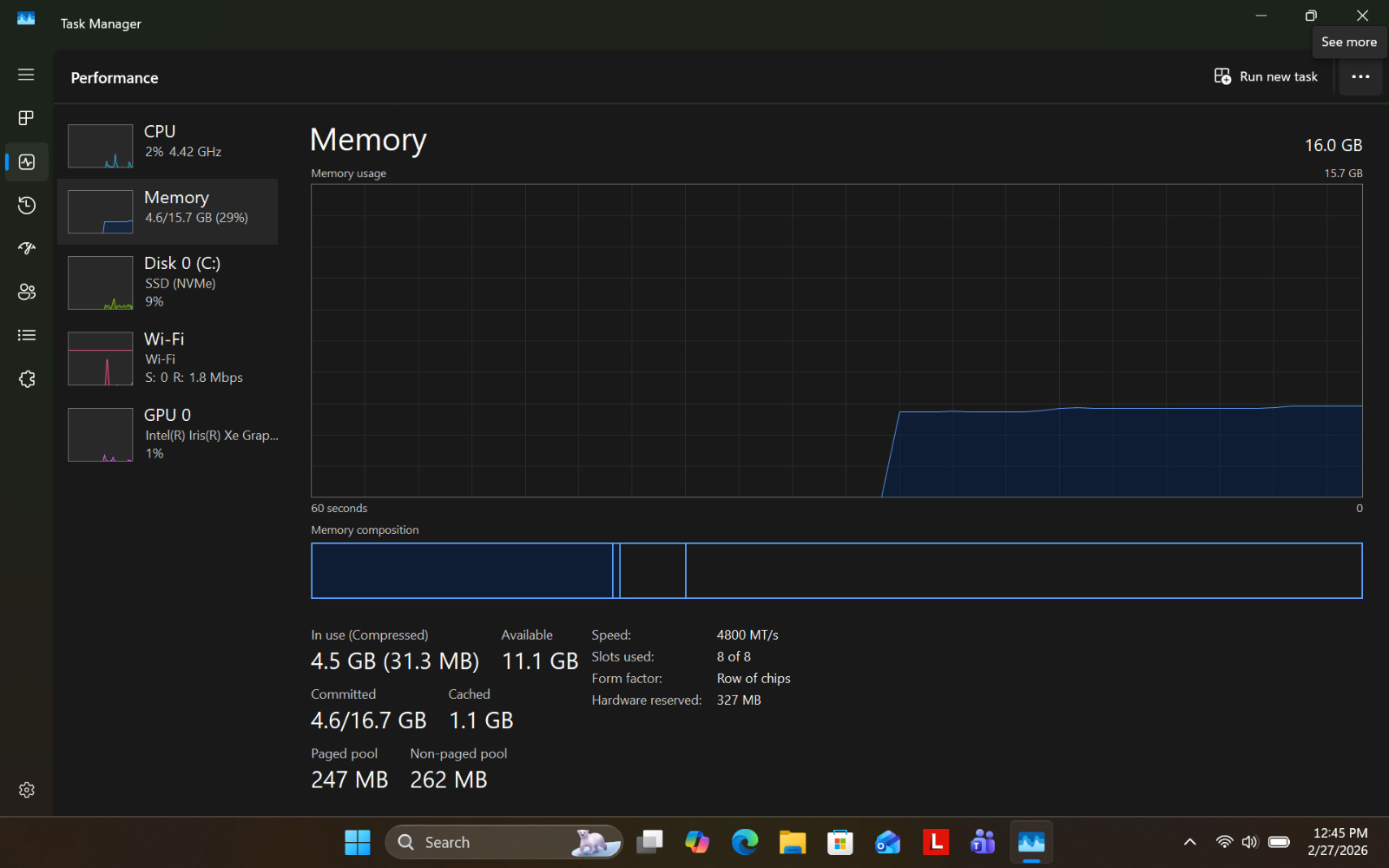Select the CPU performance graph thumbnail
Screen dimensions: 1389x868
click(x=101, y=146)
